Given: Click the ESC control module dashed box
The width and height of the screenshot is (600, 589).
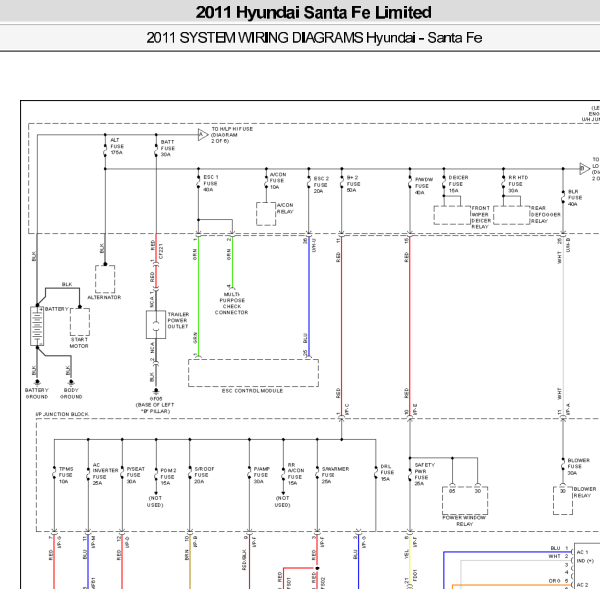Looking at the screenshot, I should click(x=253, y=373).
